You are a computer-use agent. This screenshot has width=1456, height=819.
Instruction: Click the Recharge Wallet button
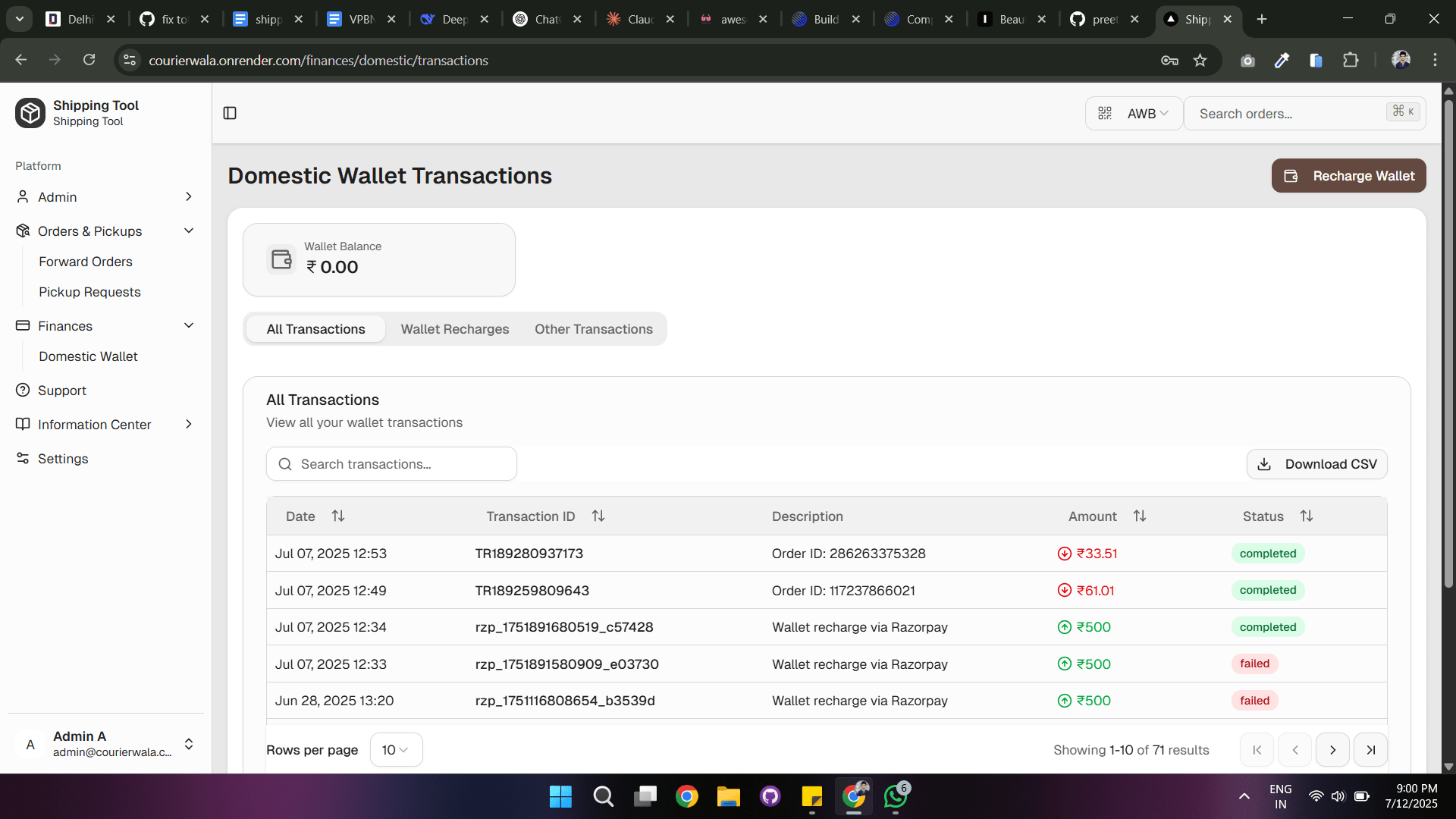tap(1348, 176)
